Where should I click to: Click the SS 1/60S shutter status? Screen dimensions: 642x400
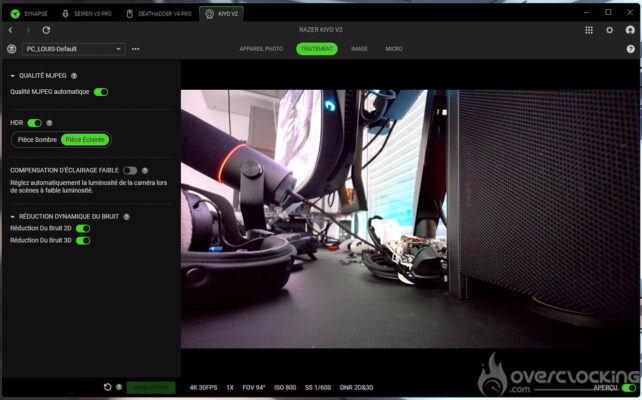[318, 387]
